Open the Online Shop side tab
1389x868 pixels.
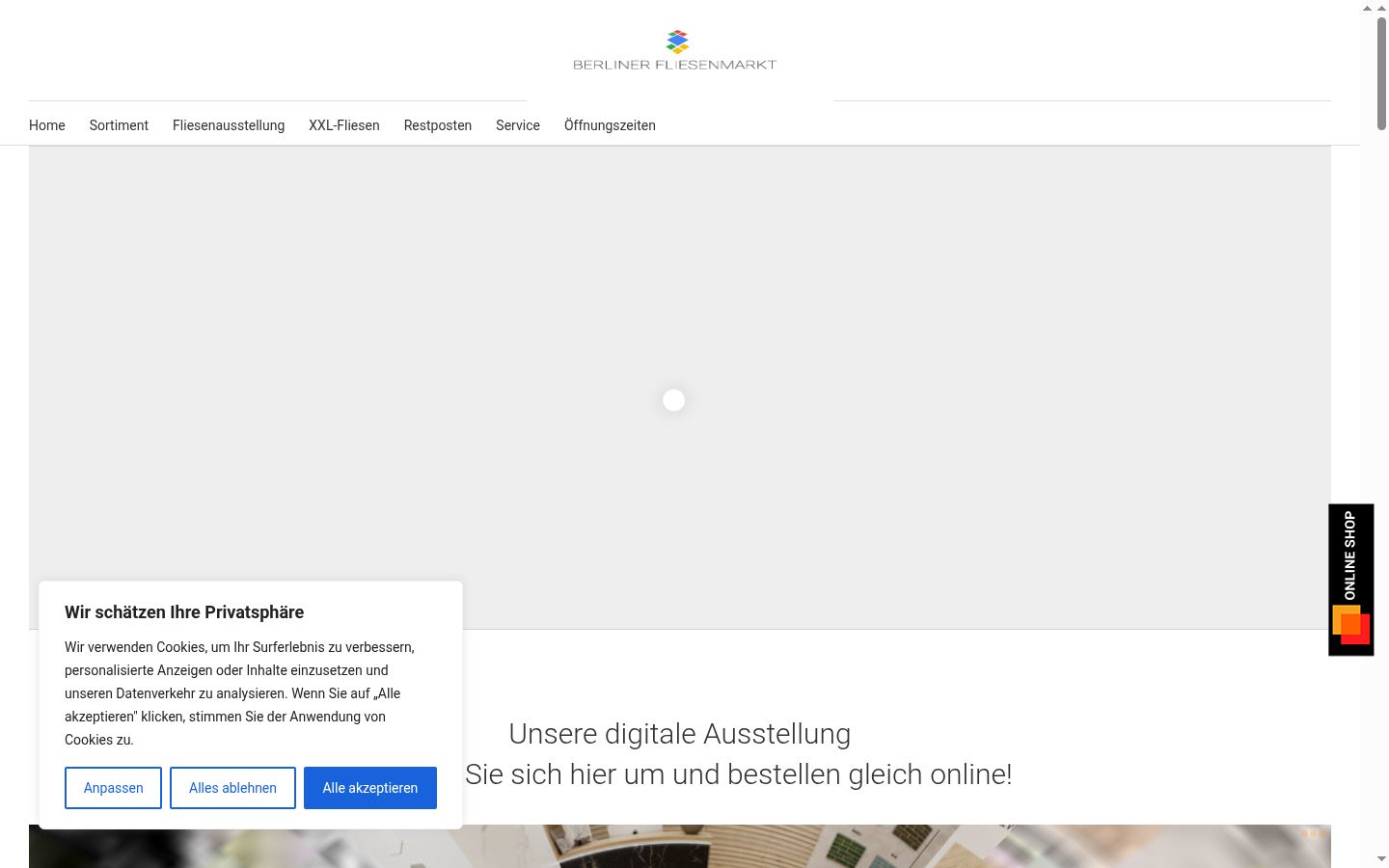(x=1350, y=580)
